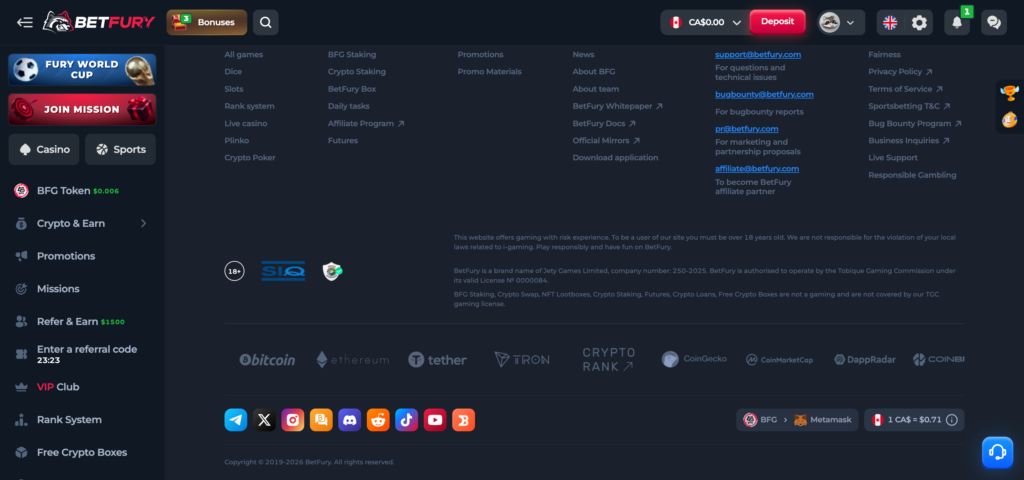The image size is (1024, 480).
Task: Expand the CA$0.00 balance dropdown
Action: (705, 22)
